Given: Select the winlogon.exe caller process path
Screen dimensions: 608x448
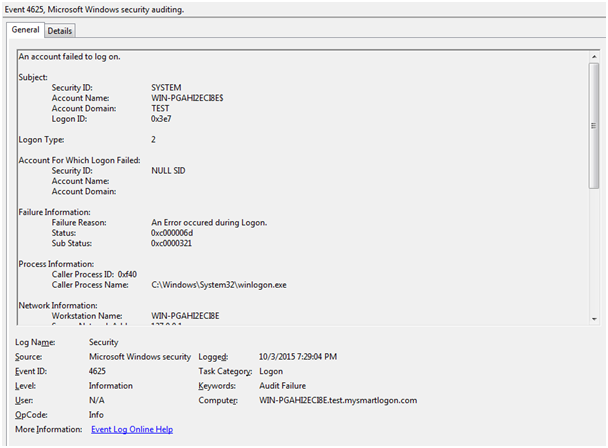Looking at the screenshot, I should coord(219,285).
